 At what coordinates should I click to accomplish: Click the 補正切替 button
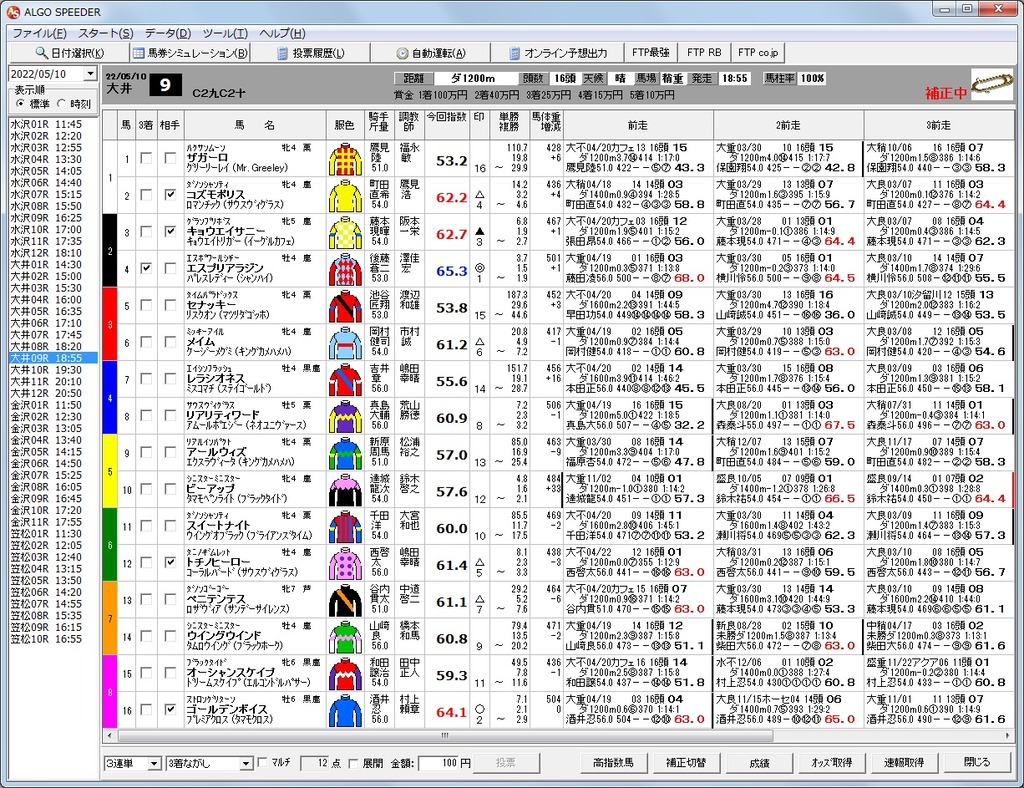click(686, 762)
